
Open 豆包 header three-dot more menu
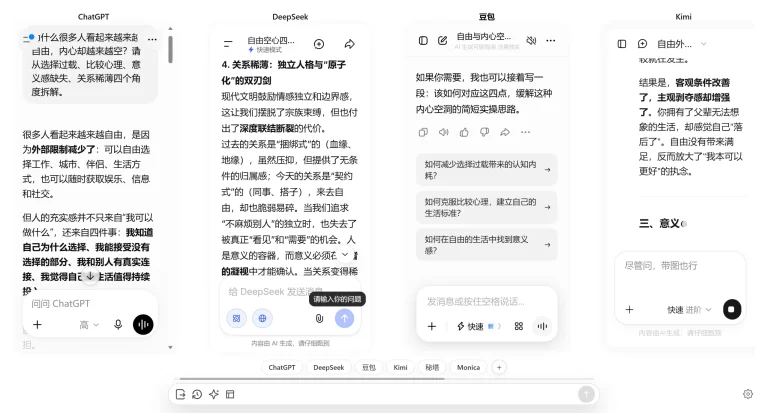pyautogui.click(x=551, y=41)
